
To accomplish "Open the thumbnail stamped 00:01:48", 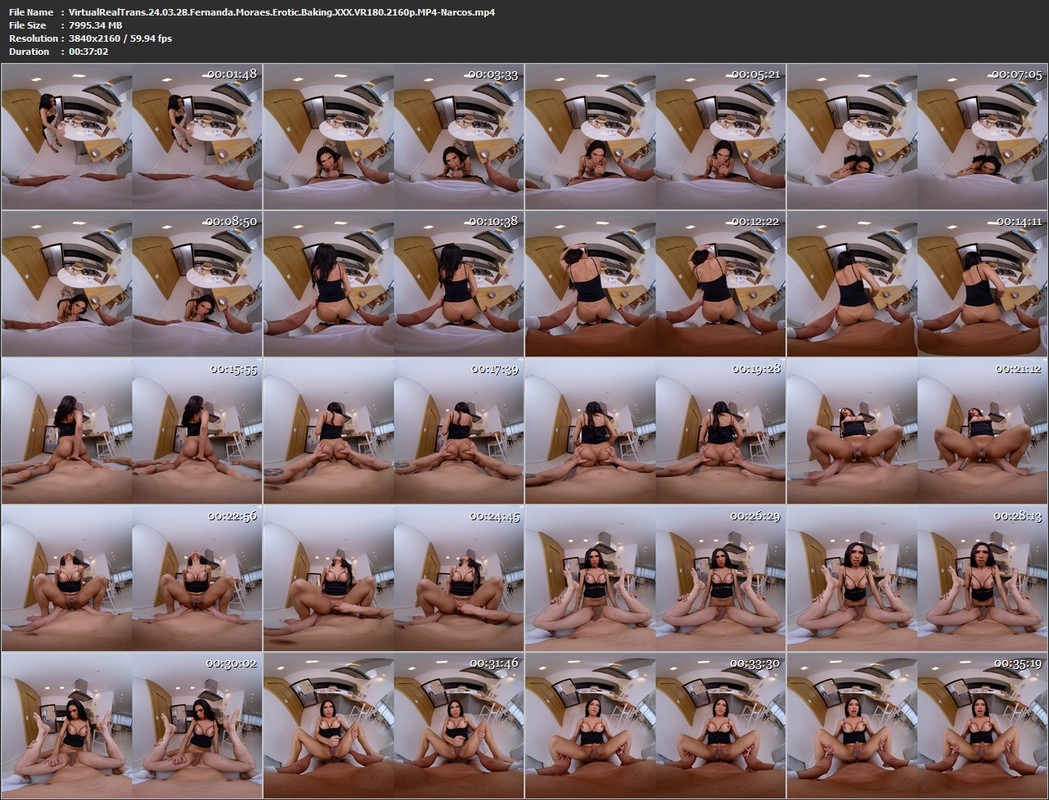I will pyautogui.click(x=132, y=136).
